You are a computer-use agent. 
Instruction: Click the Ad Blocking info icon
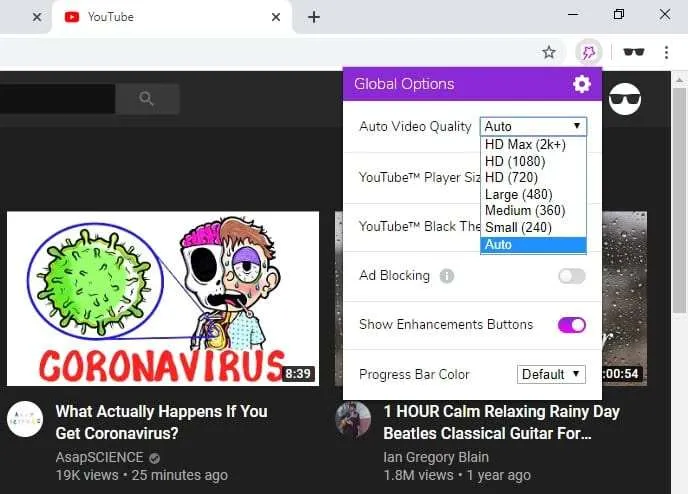pos(447,276)
